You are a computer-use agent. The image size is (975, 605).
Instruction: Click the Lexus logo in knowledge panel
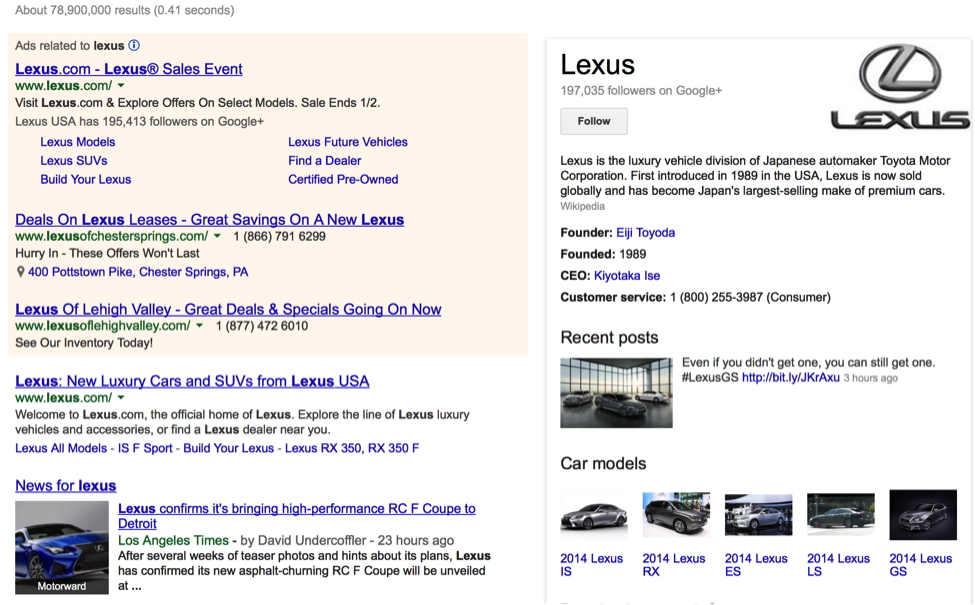[x=900, y=87]
